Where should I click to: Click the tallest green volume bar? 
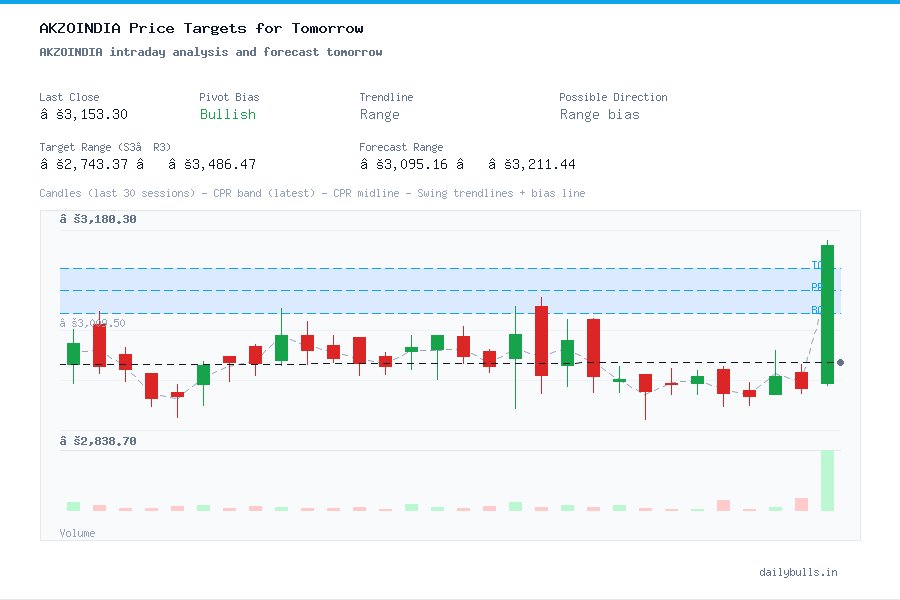click(827, 480)
